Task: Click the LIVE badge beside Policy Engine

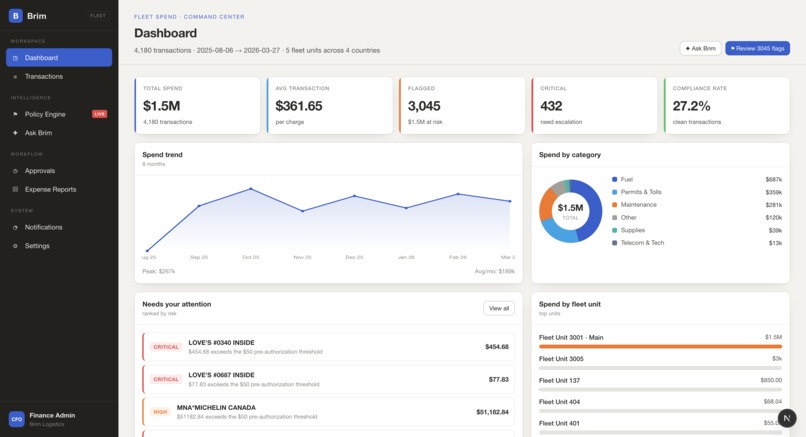Action: click(x=99, y=114)
